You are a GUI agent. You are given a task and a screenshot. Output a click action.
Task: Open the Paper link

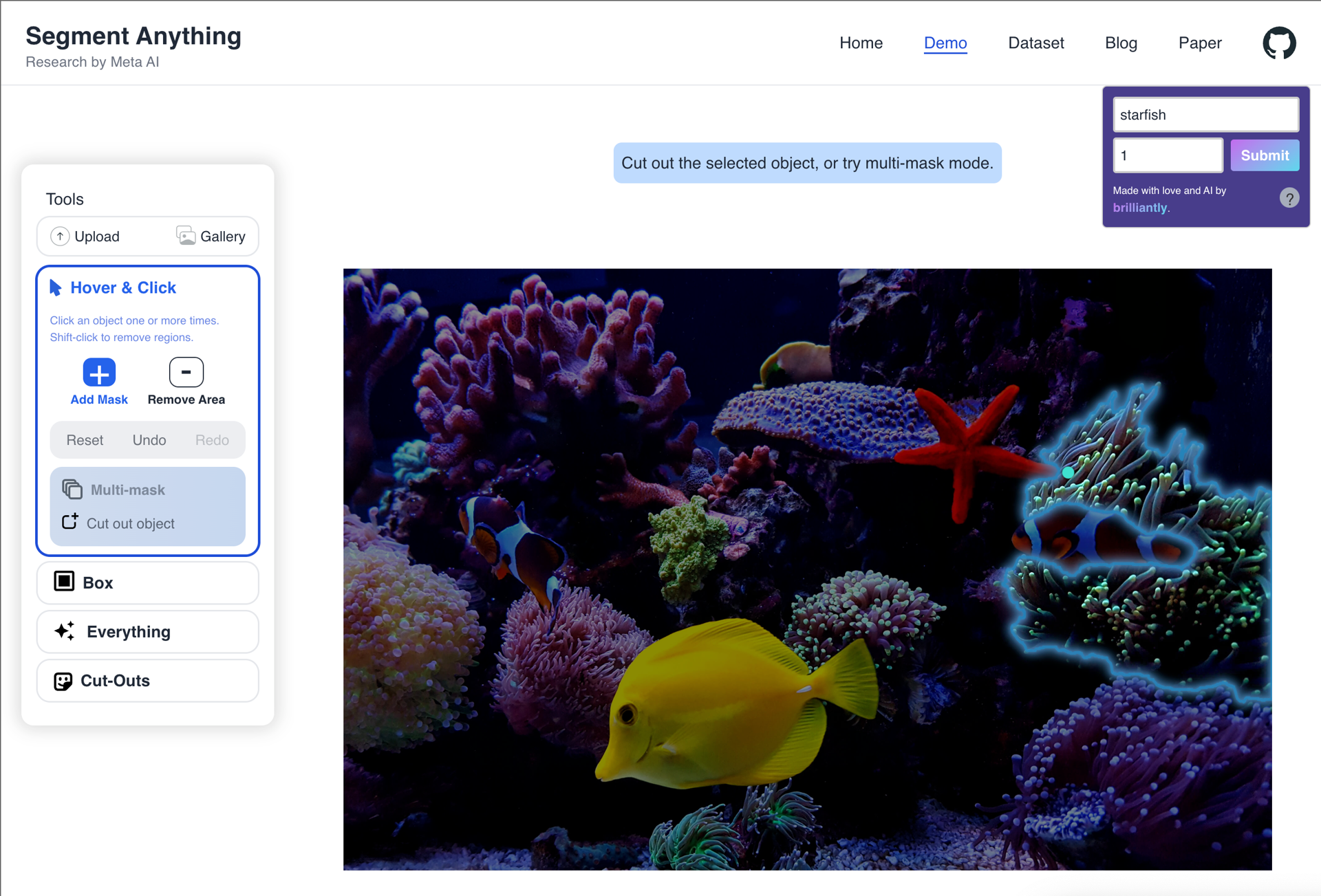tap(1200, 43)
